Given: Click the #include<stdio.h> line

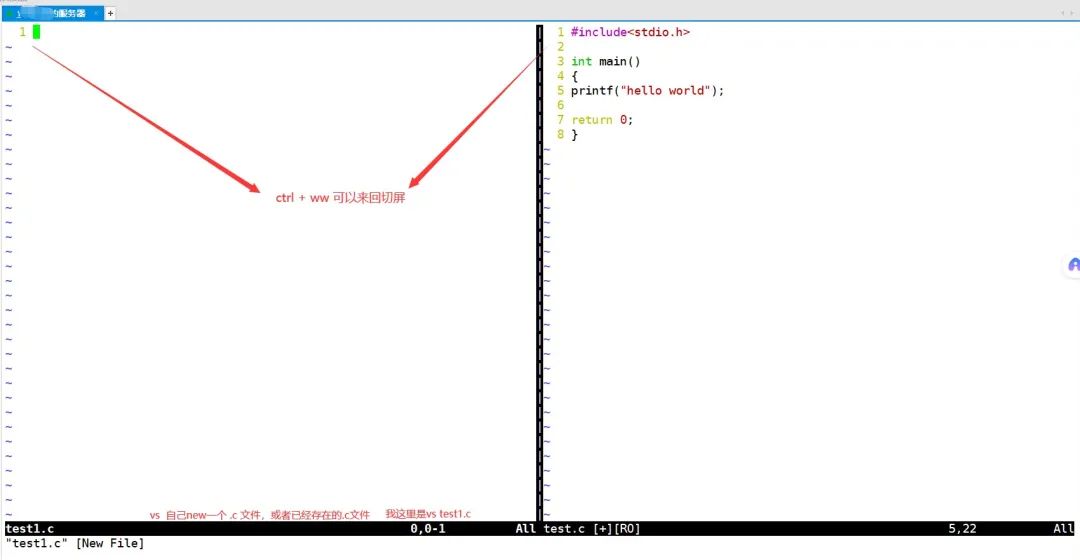Looking at the screenshot, I should click(x=630, y=32).
